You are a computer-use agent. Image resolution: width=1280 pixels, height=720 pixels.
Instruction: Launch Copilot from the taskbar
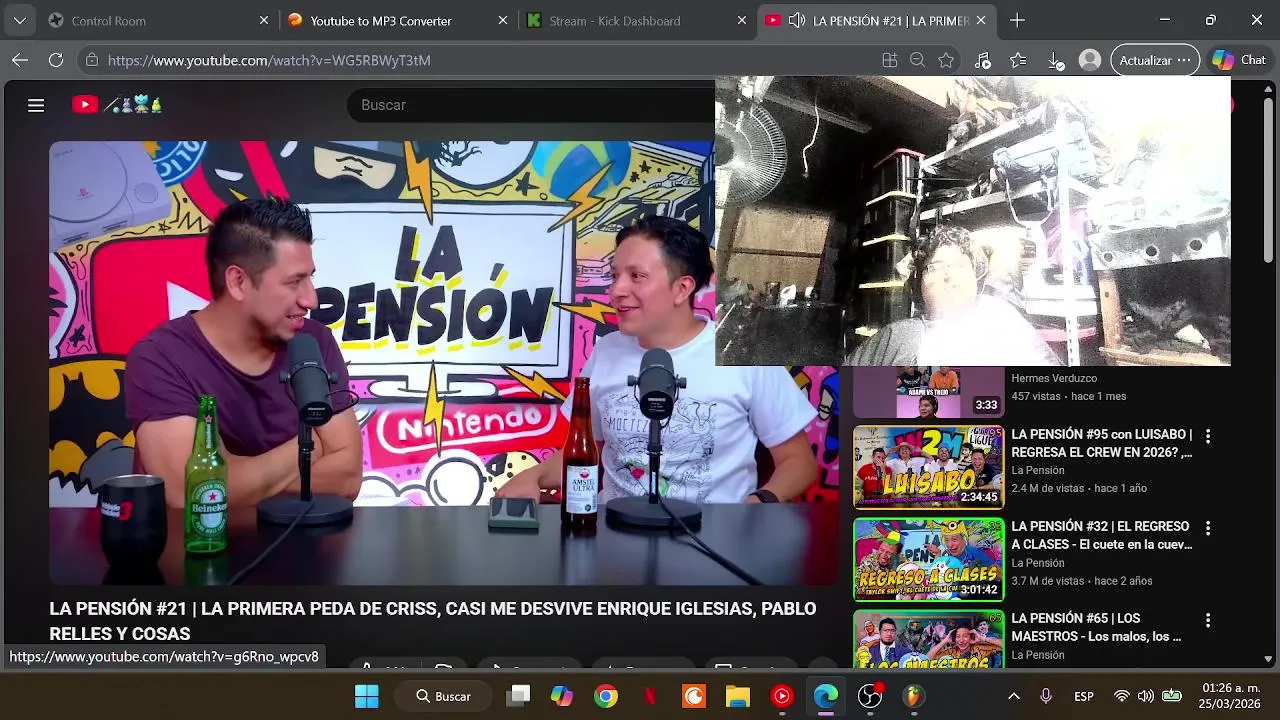pos(562,696)
